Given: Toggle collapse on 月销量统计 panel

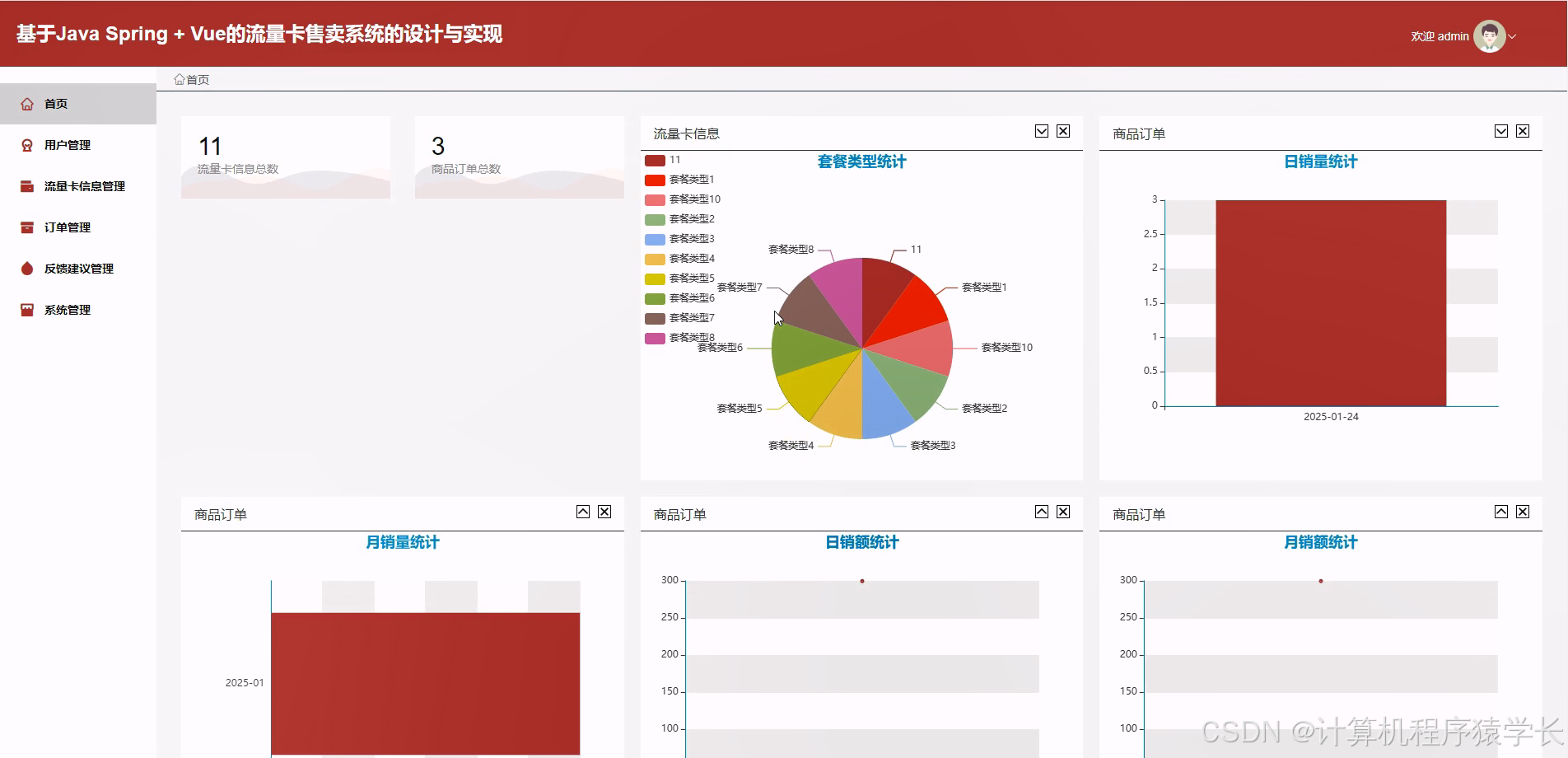Looking at the screenshot, I should point(583,512).
